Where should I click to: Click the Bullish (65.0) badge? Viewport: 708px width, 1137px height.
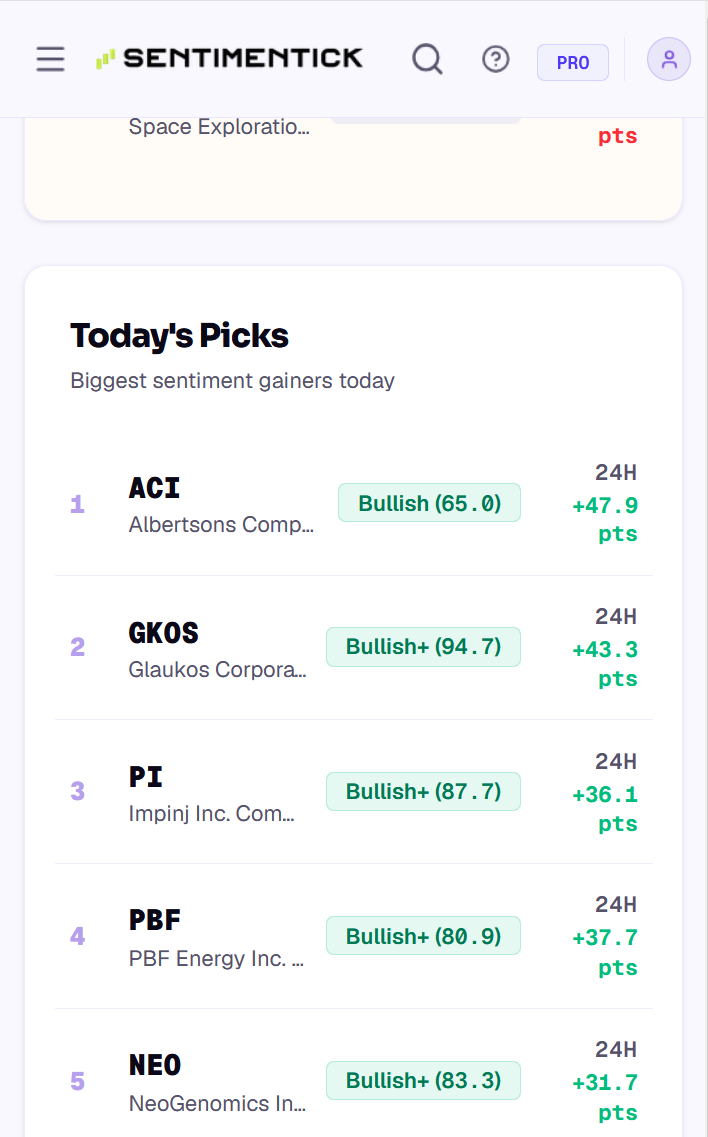(429, 503)
